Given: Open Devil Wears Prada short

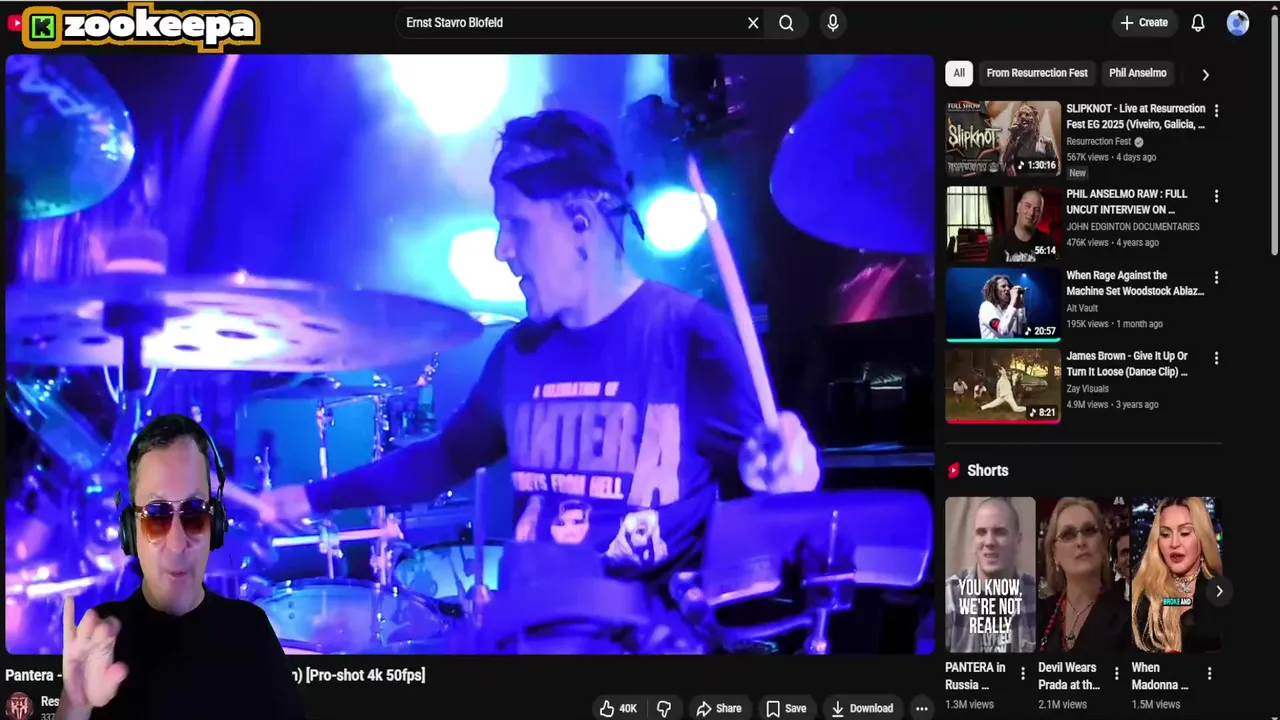Looking at the screenshot, I should (x=1083, y=575).
